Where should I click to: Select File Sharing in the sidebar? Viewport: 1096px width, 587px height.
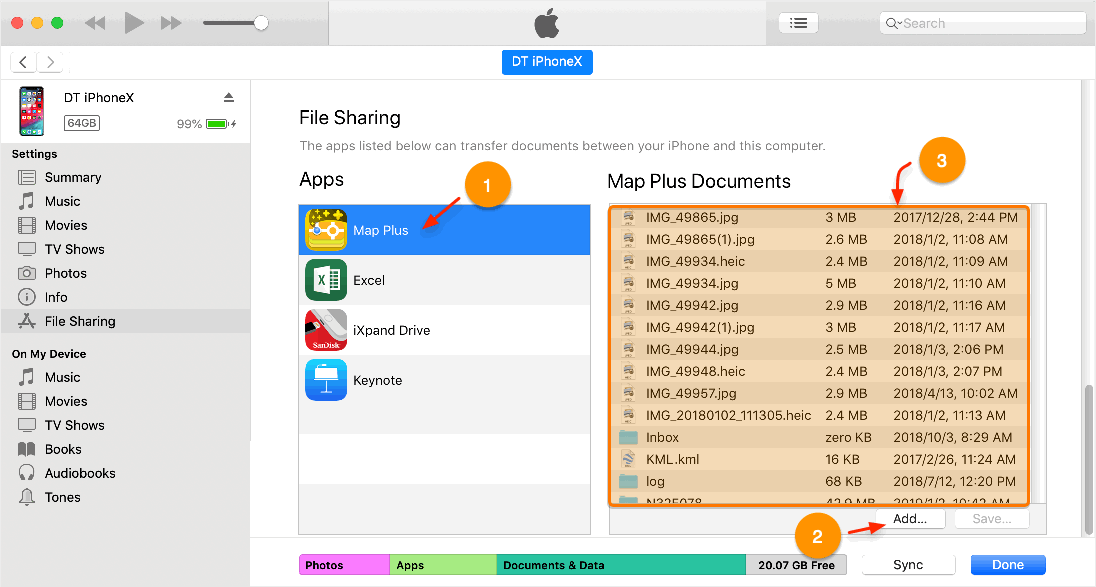(x=126, y=321)
